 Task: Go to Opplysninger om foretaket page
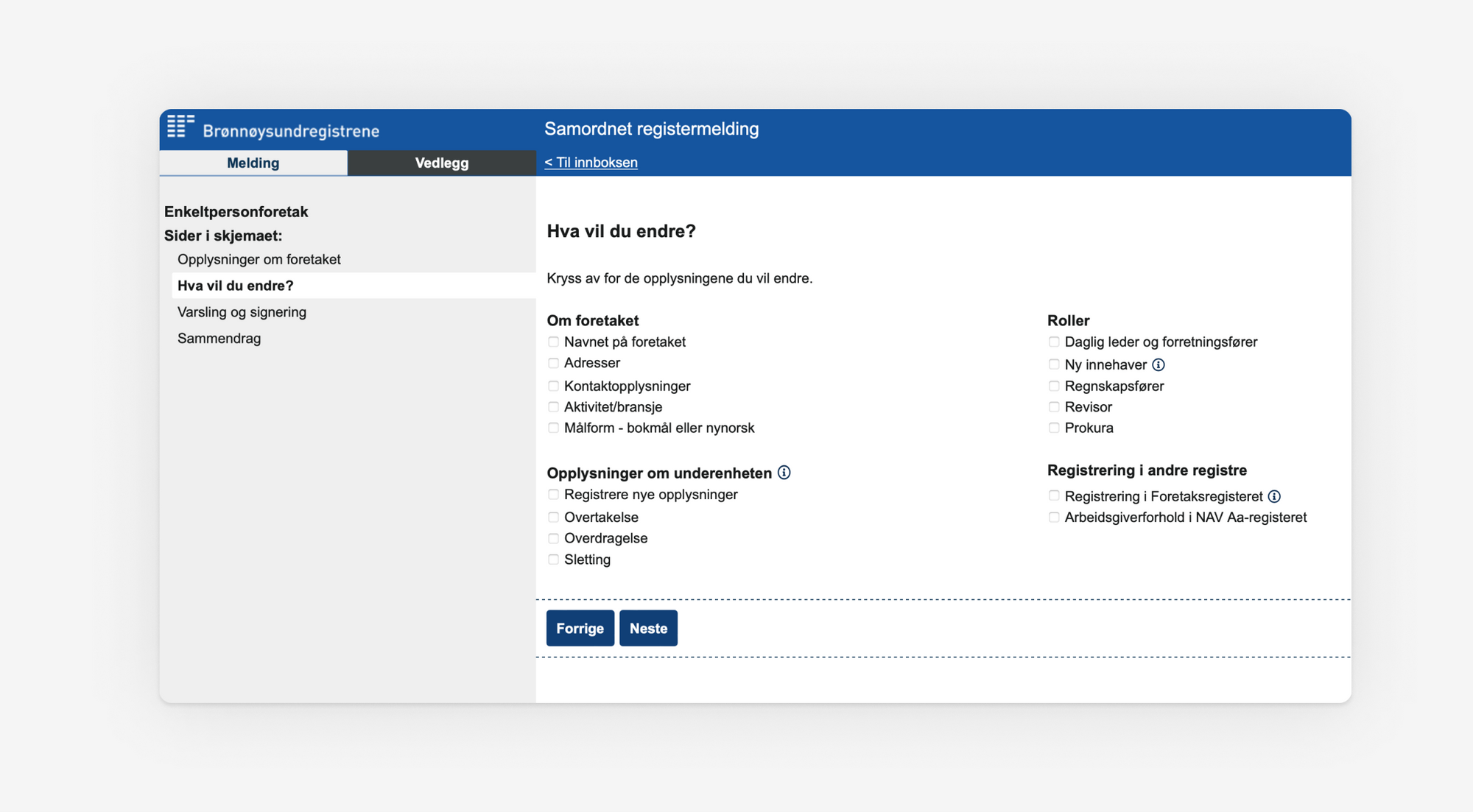pyautogui.click(x=259, y=259)
